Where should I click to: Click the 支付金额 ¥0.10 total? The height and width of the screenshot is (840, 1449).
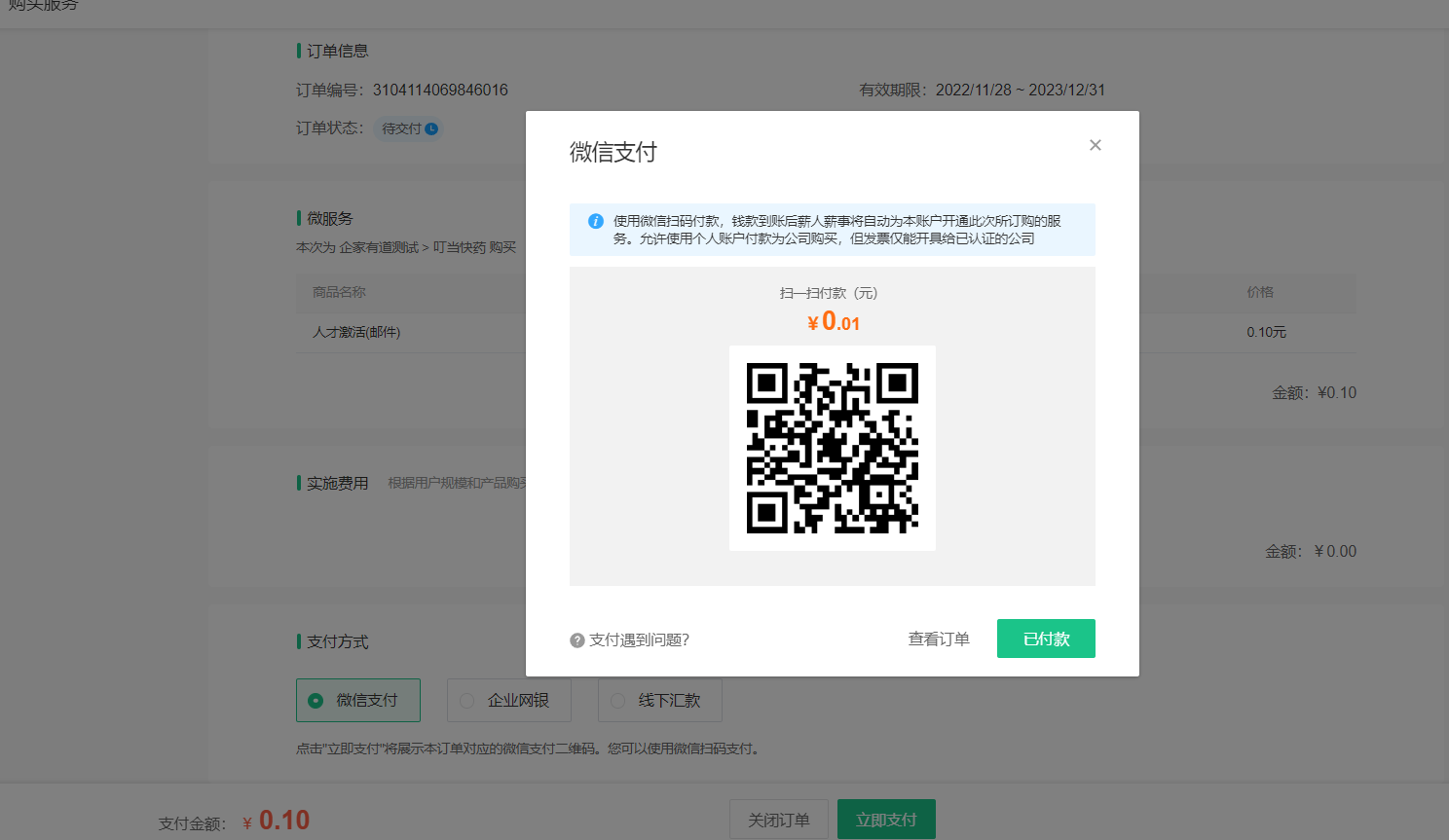coord(235,821)
